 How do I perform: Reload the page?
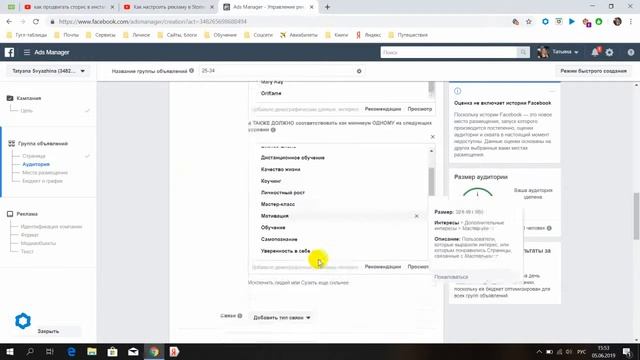(x=36, y=22)
